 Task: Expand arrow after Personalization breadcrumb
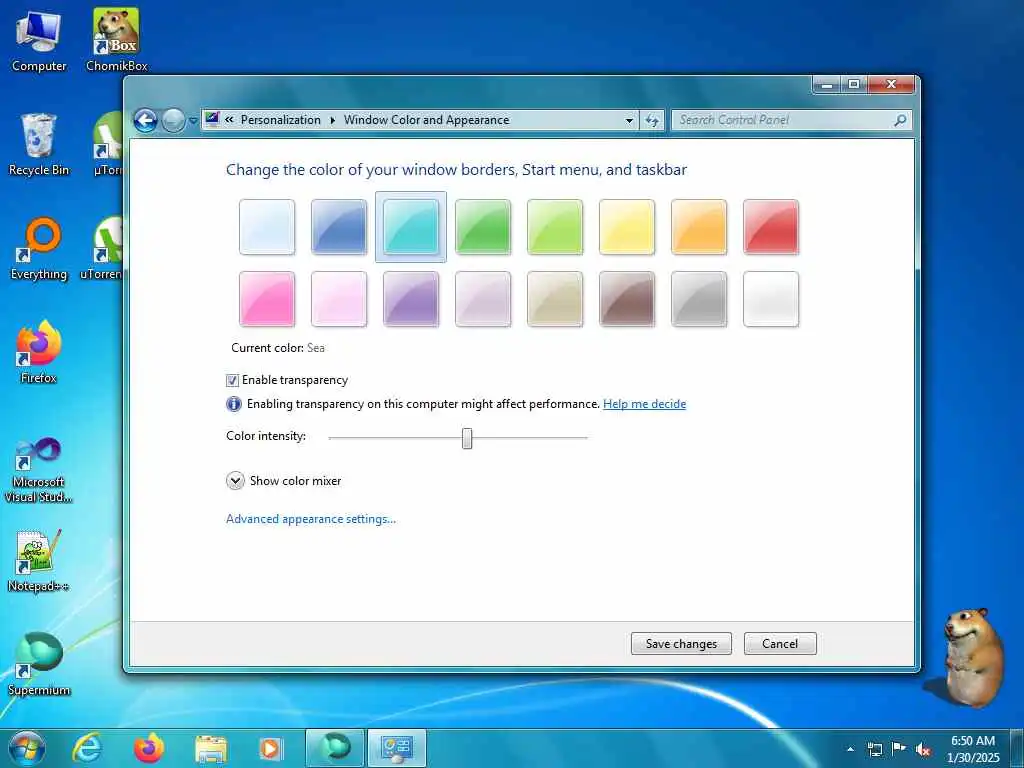click(x=332, y=120)
